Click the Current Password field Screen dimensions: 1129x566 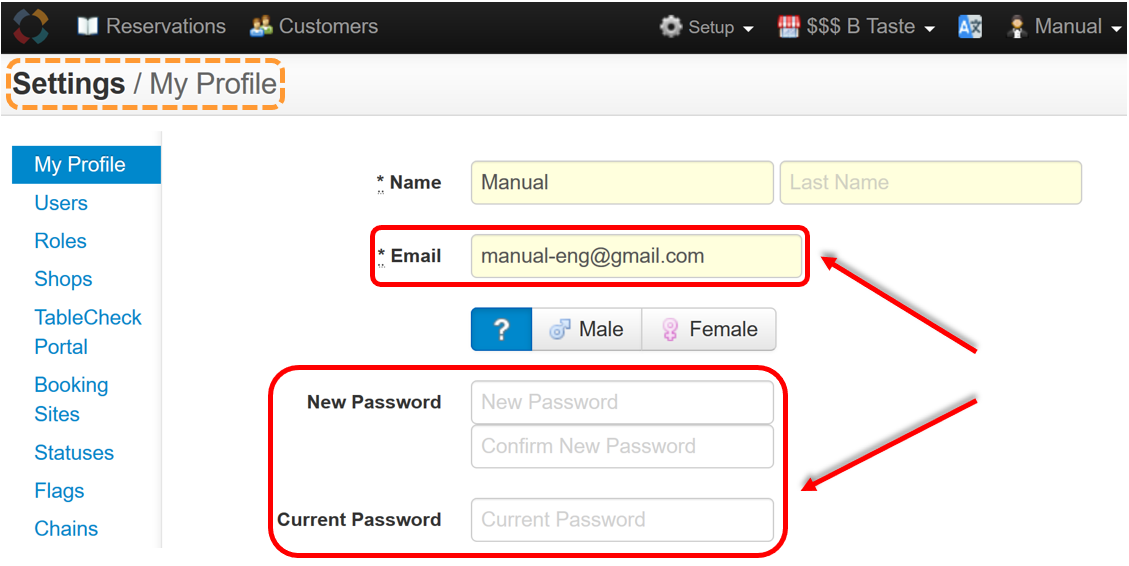[x=622, y=520]
